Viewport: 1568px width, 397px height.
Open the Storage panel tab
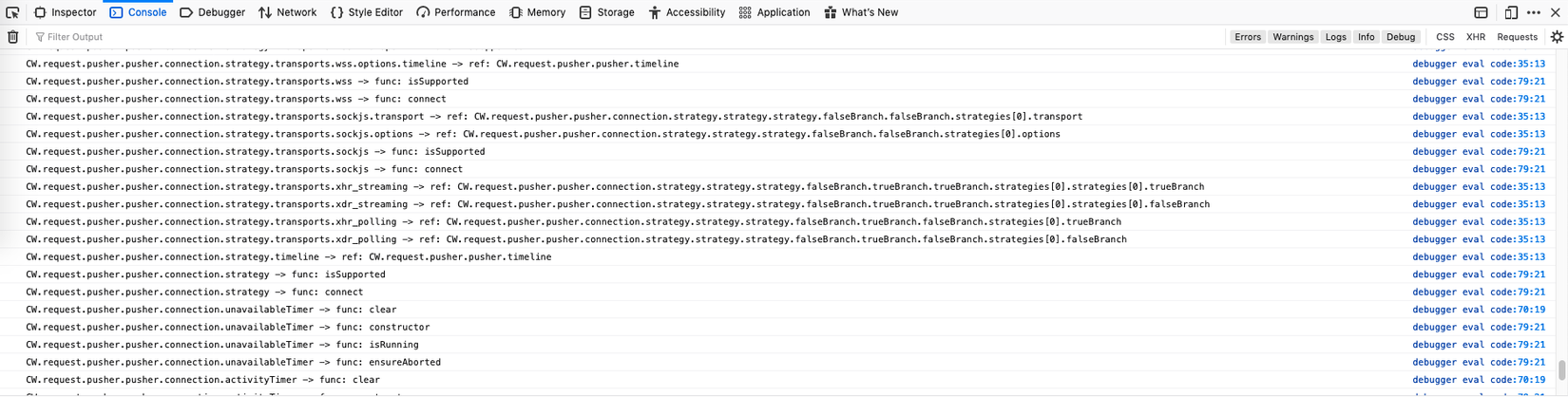click(x=606, y=12)
